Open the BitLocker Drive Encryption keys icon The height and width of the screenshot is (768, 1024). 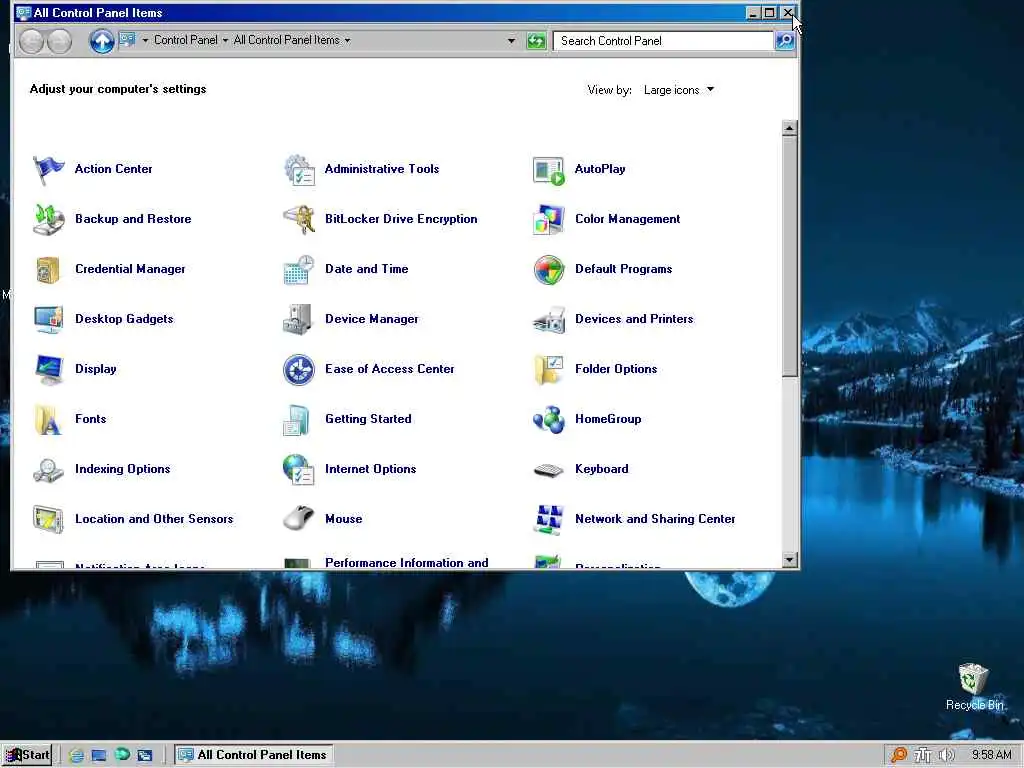pos(299,219)
